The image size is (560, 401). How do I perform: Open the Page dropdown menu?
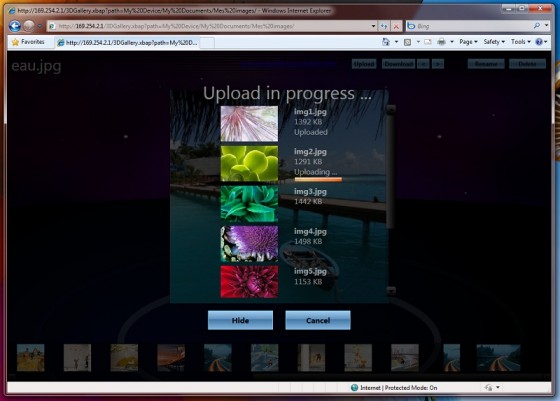[468, 42]
